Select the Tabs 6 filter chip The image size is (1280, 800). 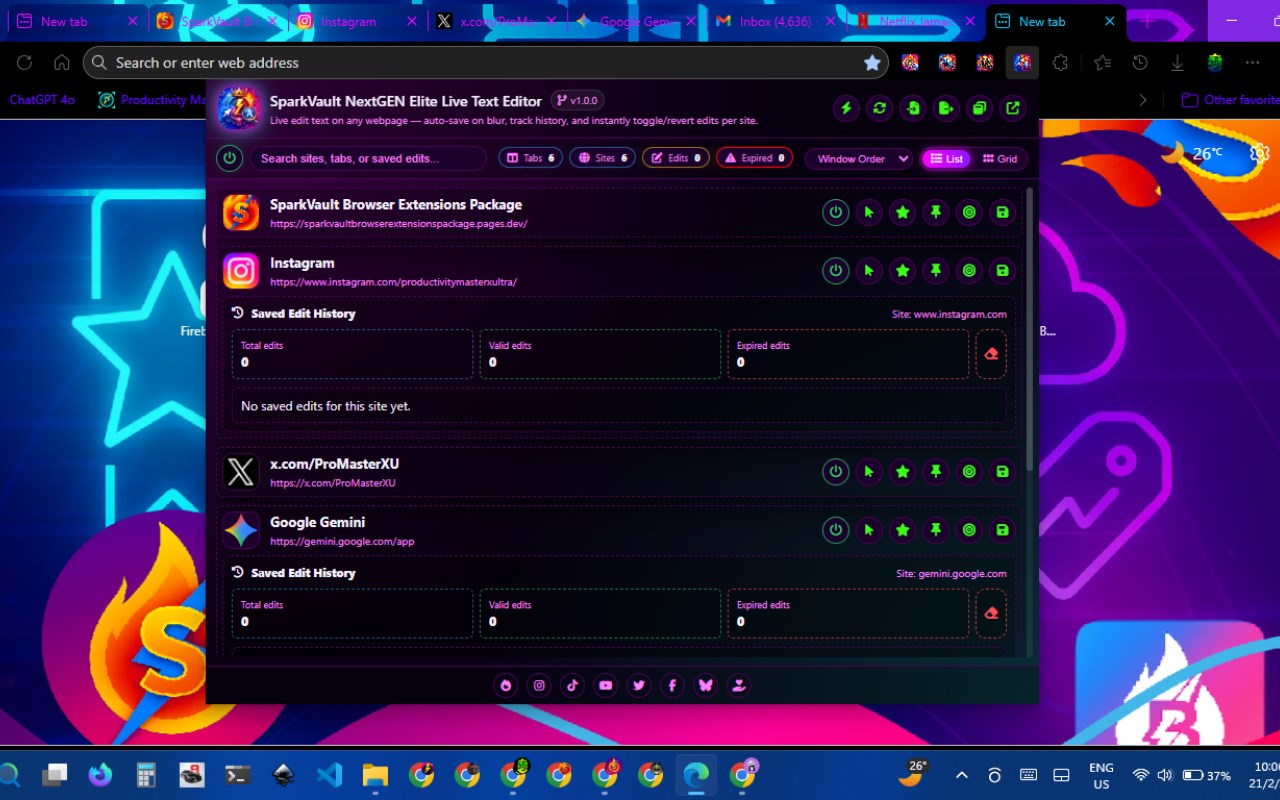[530, 158]
